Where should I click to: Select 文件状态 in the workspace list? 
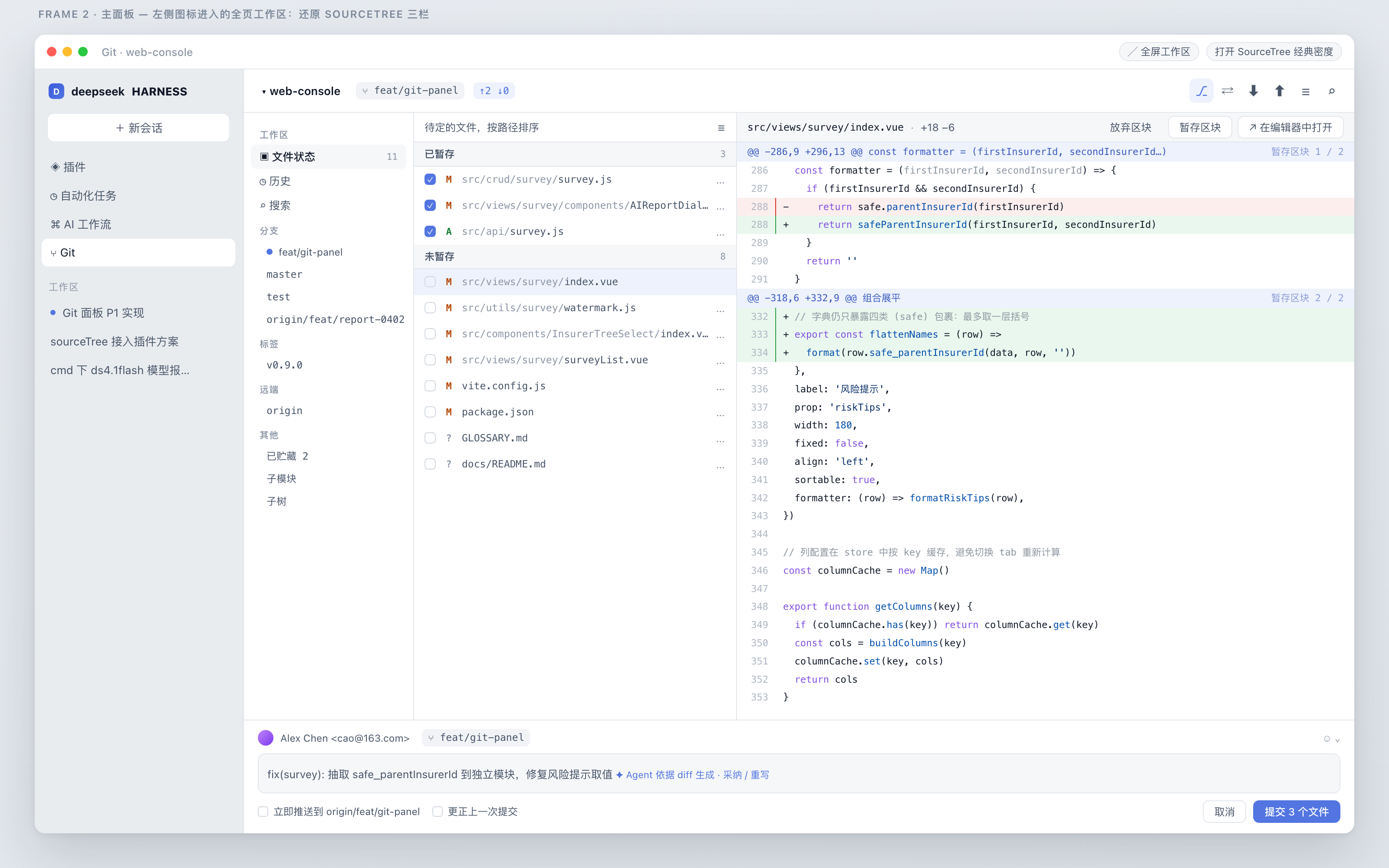pos(329,157)
